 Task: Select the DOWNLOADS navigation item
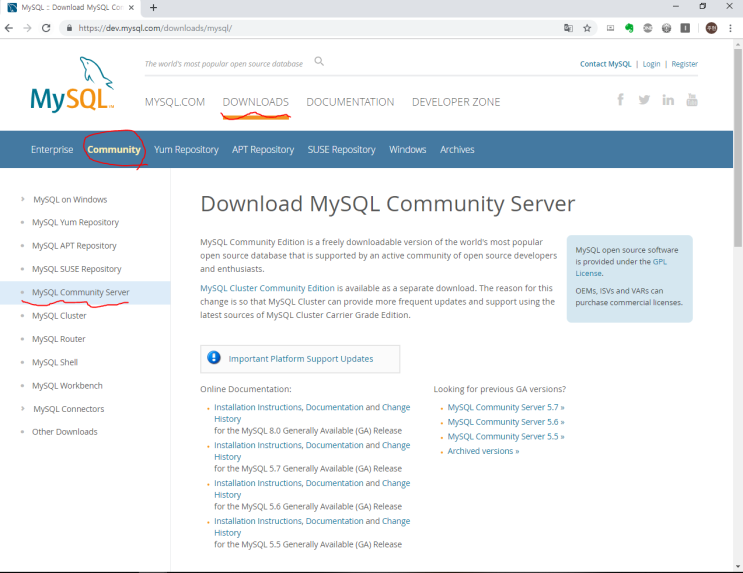coord(255,102)
